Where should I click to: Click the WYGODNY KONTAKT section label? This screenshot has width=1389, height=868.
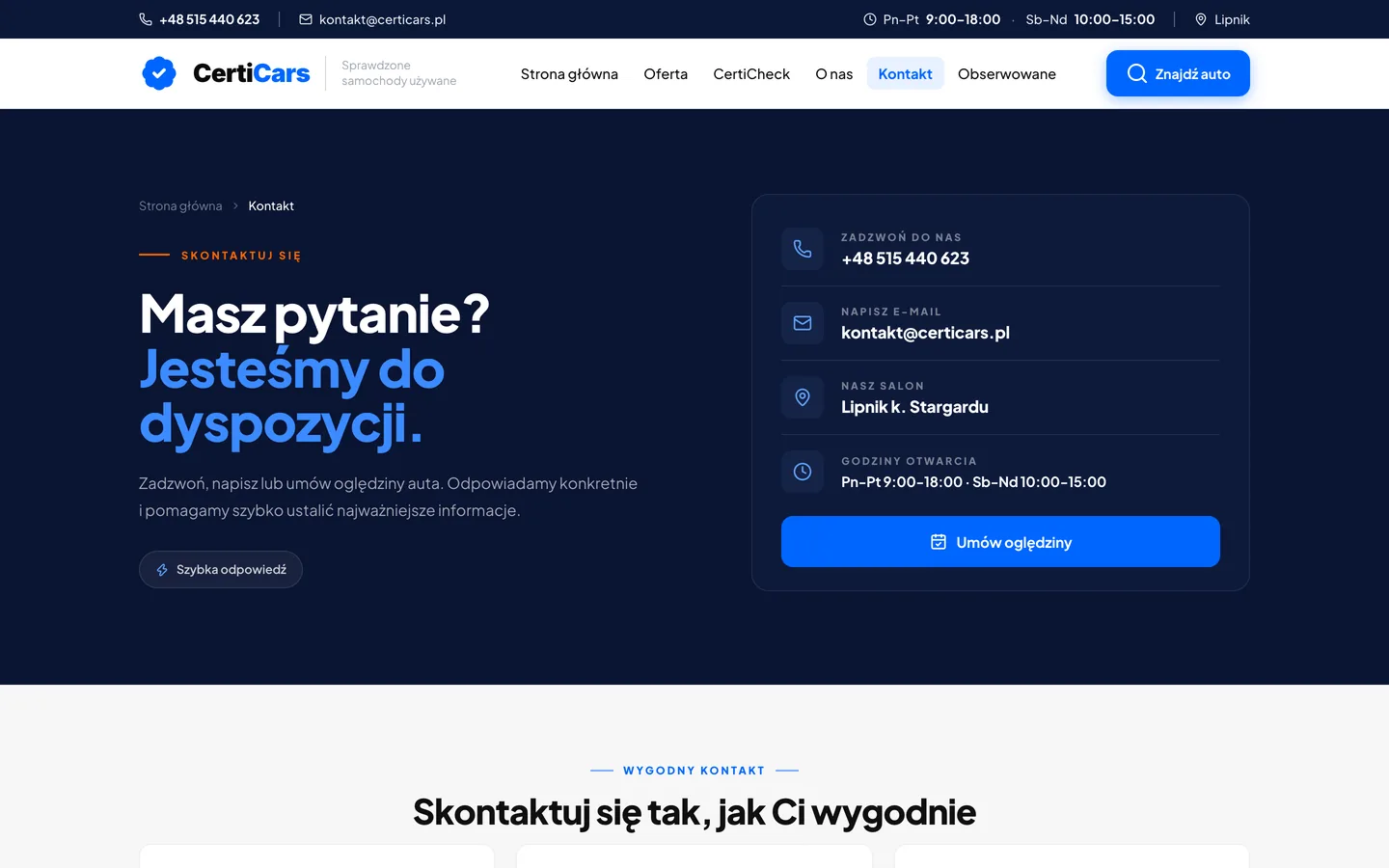coord(694,771)
